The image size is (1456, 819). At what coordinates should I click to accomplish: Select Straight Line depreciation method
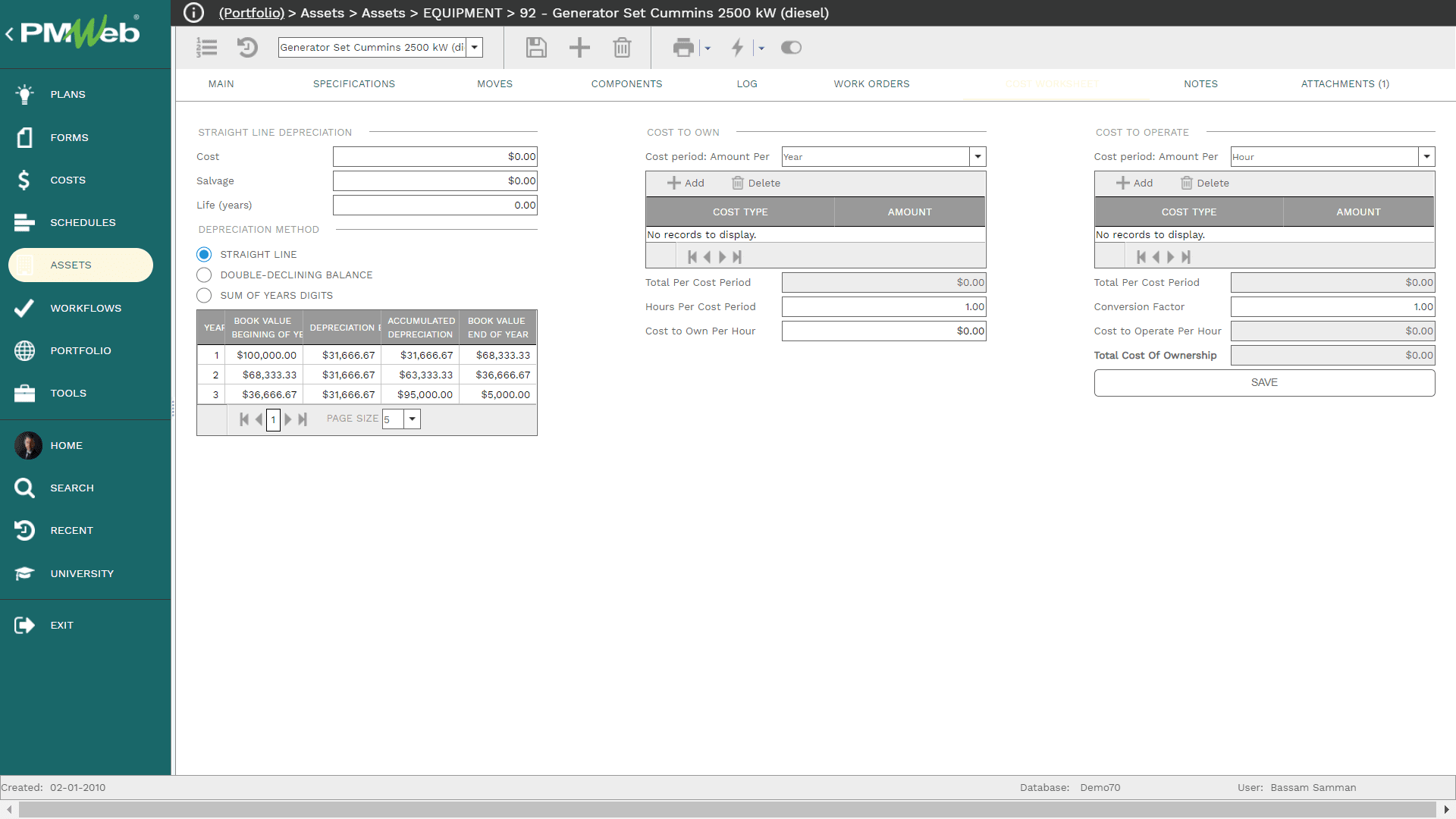[x=204, y=254]
